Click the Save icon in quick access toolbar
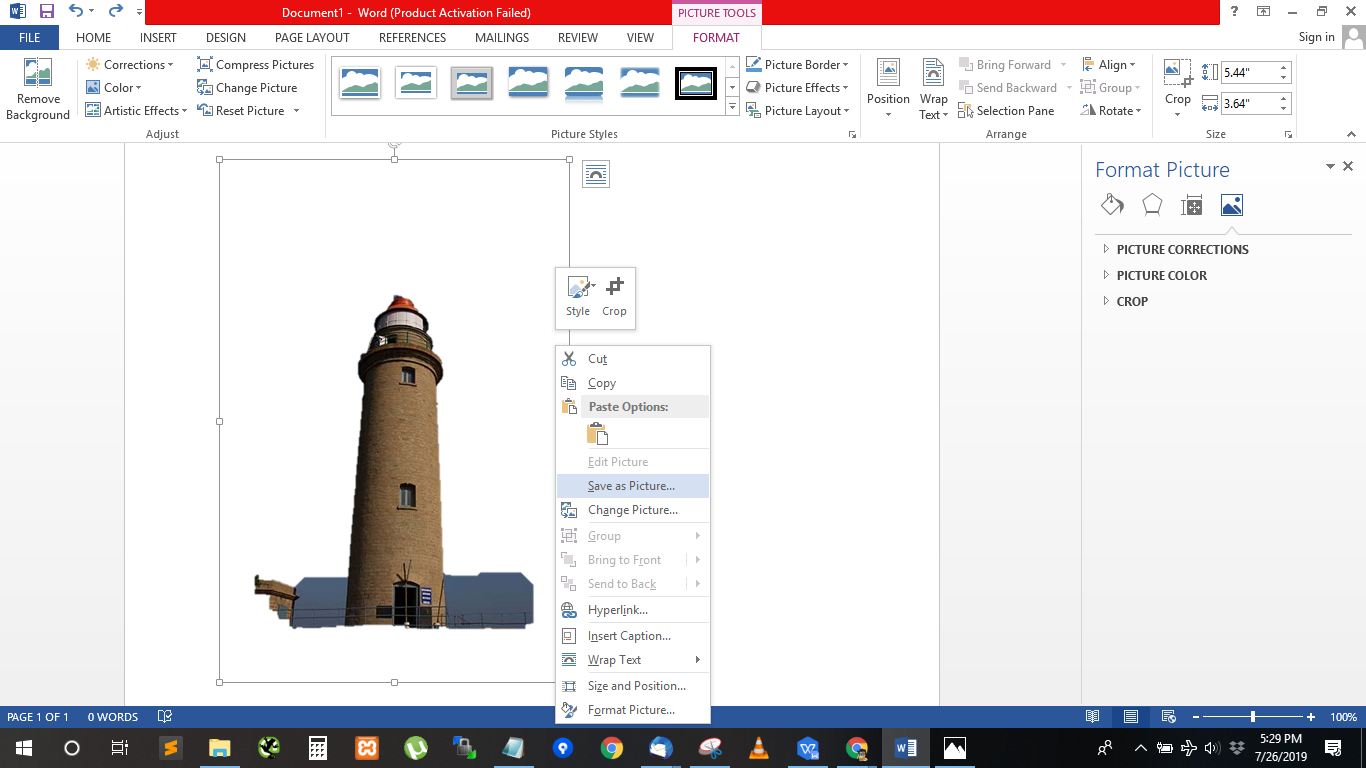1366x768 pixels. [x=47, y=12]
